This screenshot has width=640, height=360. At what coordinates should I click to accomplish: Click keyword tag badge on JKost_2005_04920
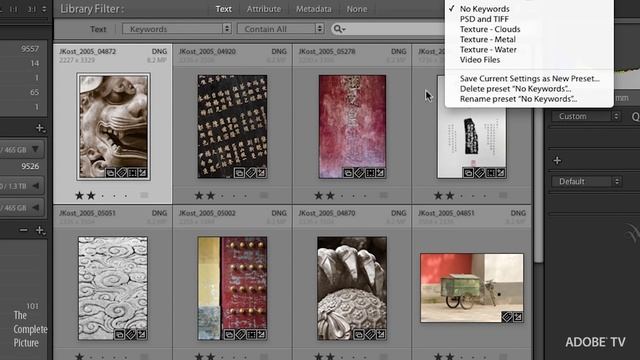coord(251,173)
